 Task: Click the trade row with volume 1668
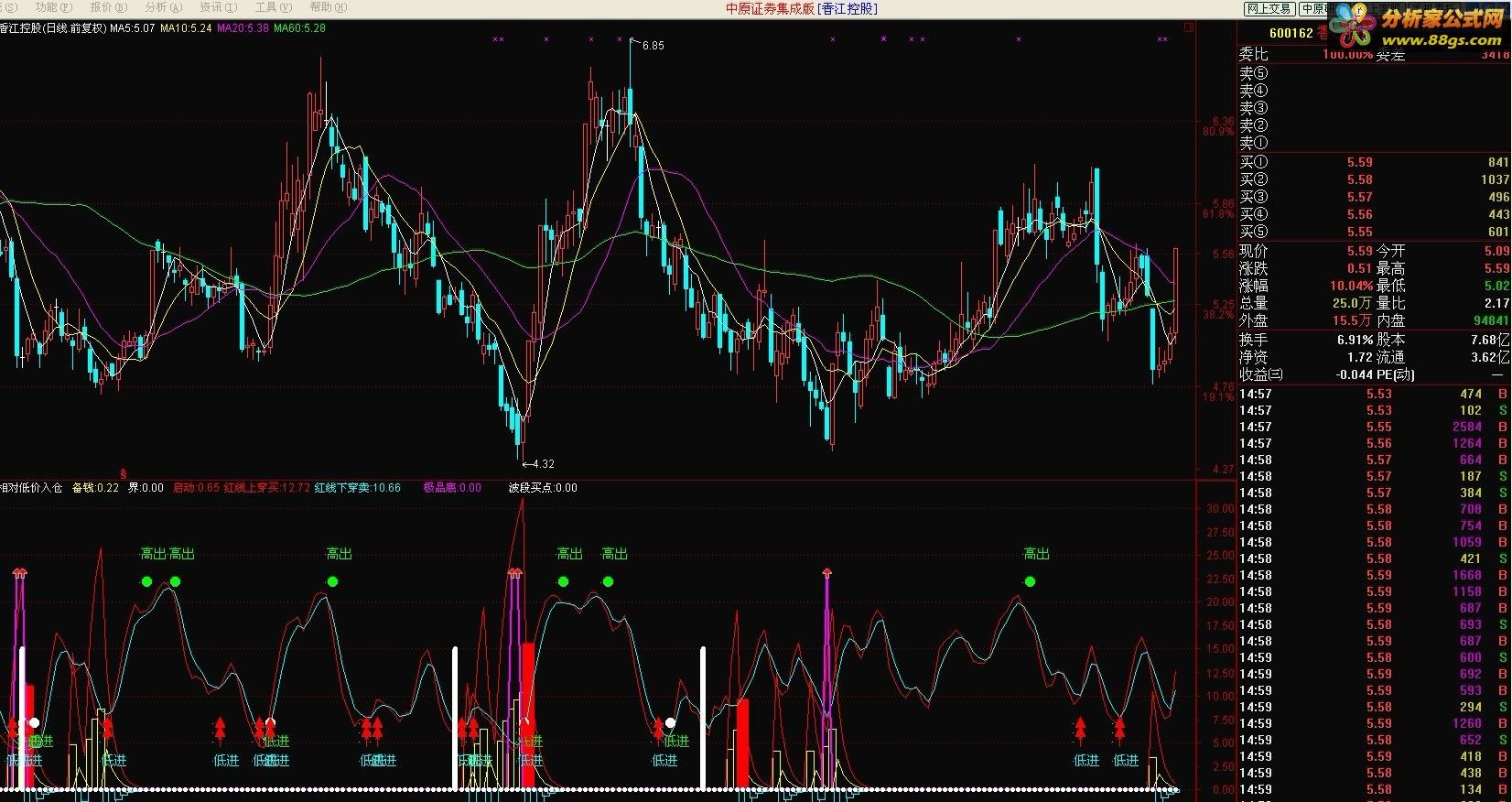[1373, 575]
